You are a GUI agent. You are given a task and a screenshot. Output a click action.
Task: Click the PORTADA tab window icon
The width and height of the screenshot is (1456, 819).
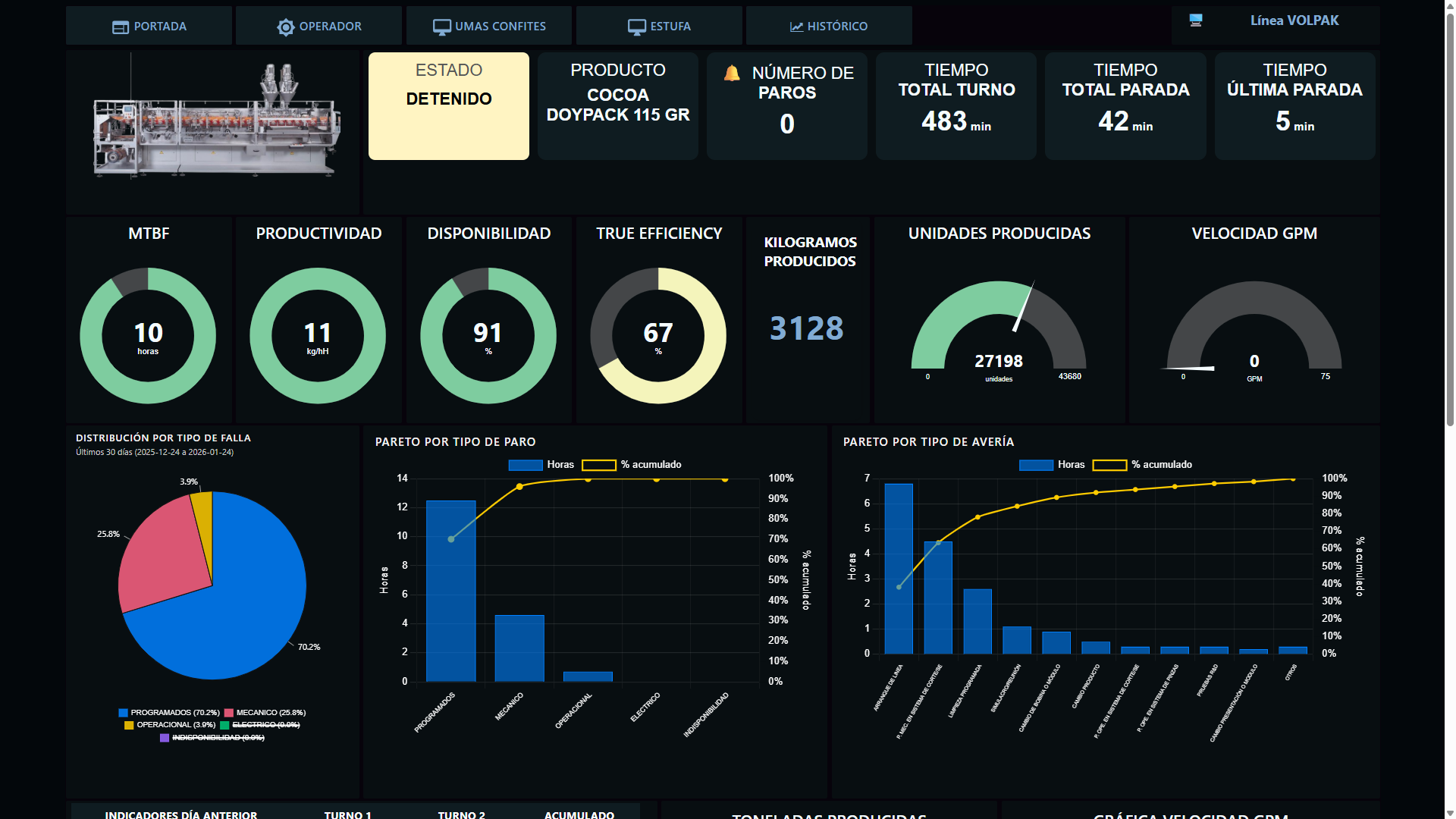point(120,27)
